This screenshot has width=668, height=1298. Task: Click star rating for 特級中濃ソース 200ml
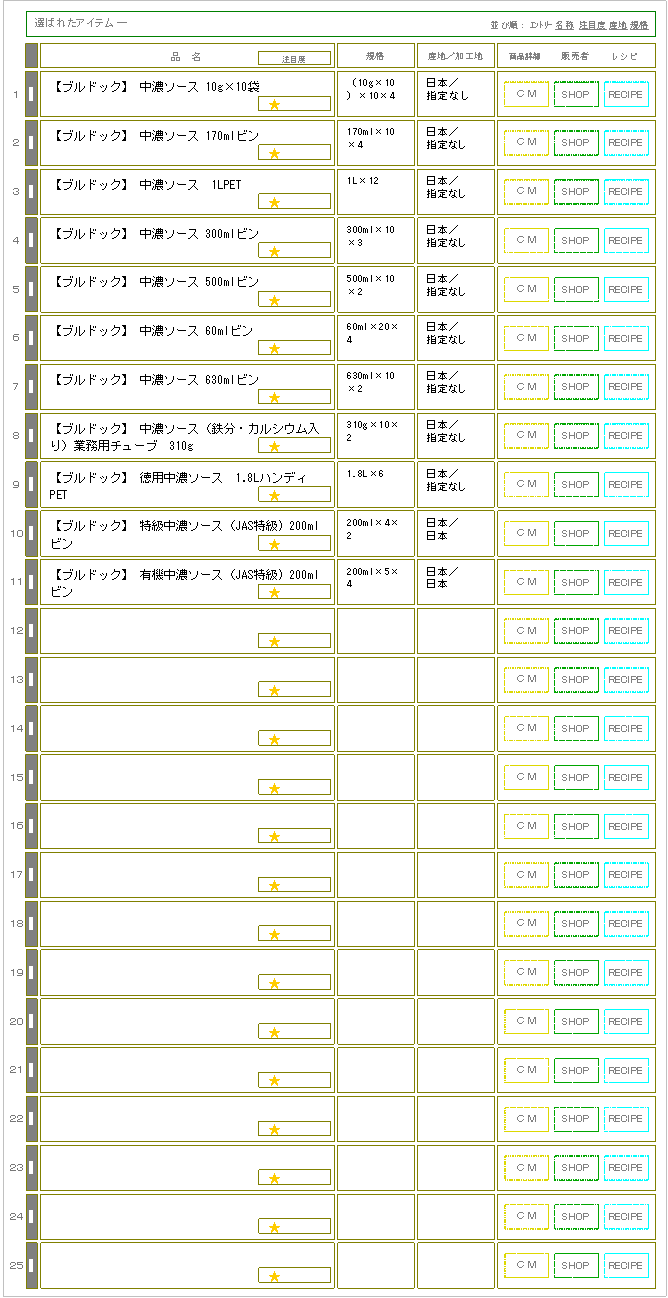pos(294,543)
